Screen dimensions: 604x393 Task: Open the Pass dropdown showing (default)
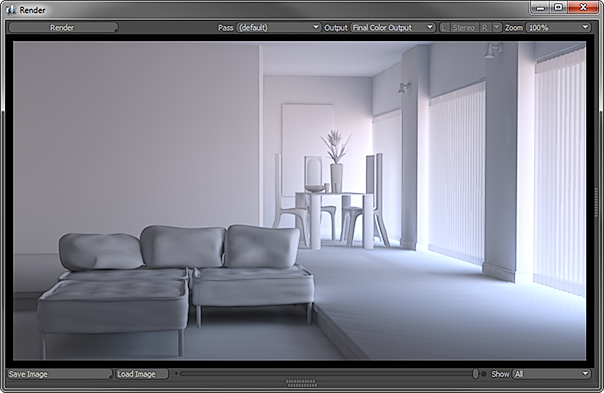coord(278,27)
